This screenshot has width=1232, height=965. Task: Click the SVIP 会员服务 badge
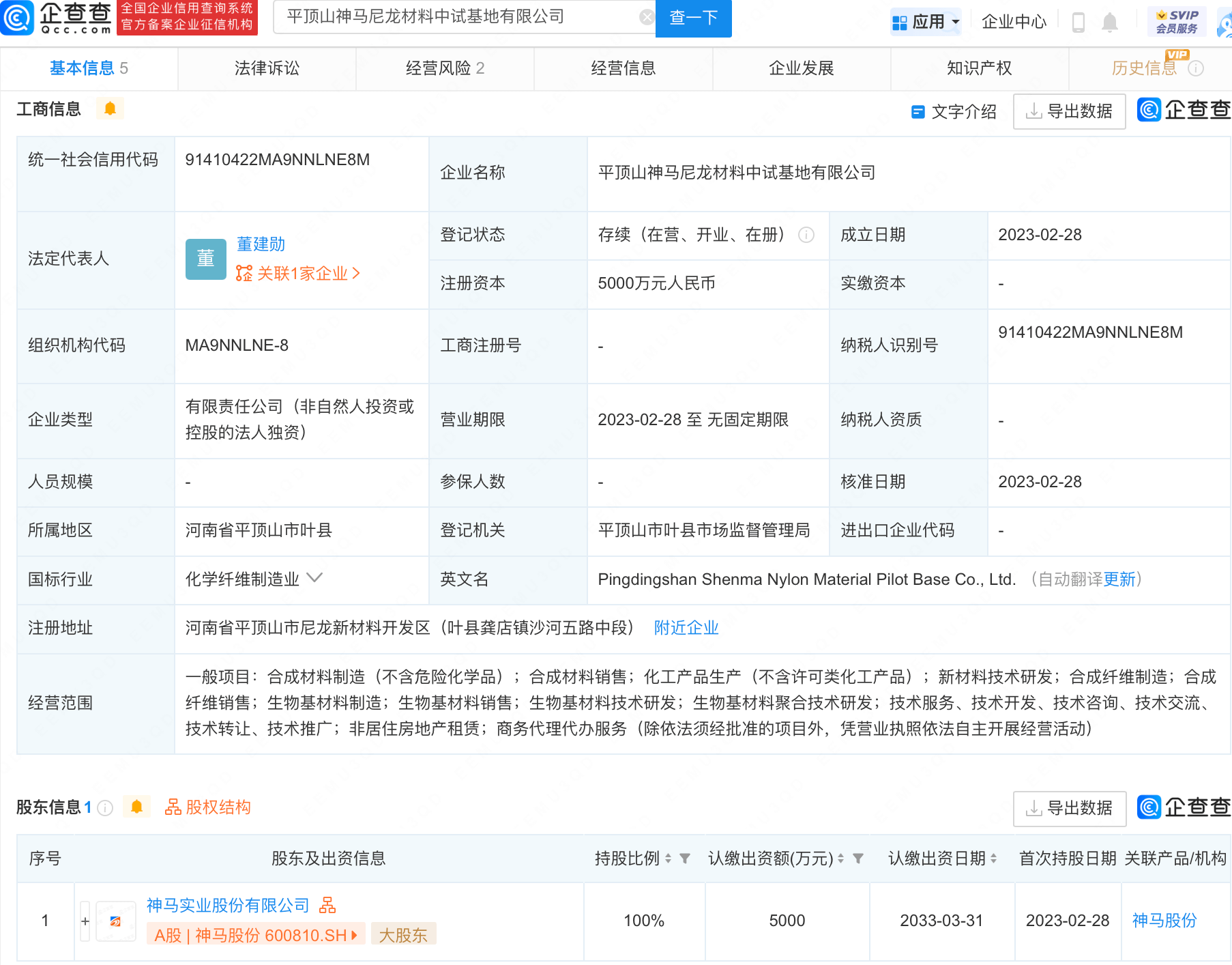(1177, 22)
